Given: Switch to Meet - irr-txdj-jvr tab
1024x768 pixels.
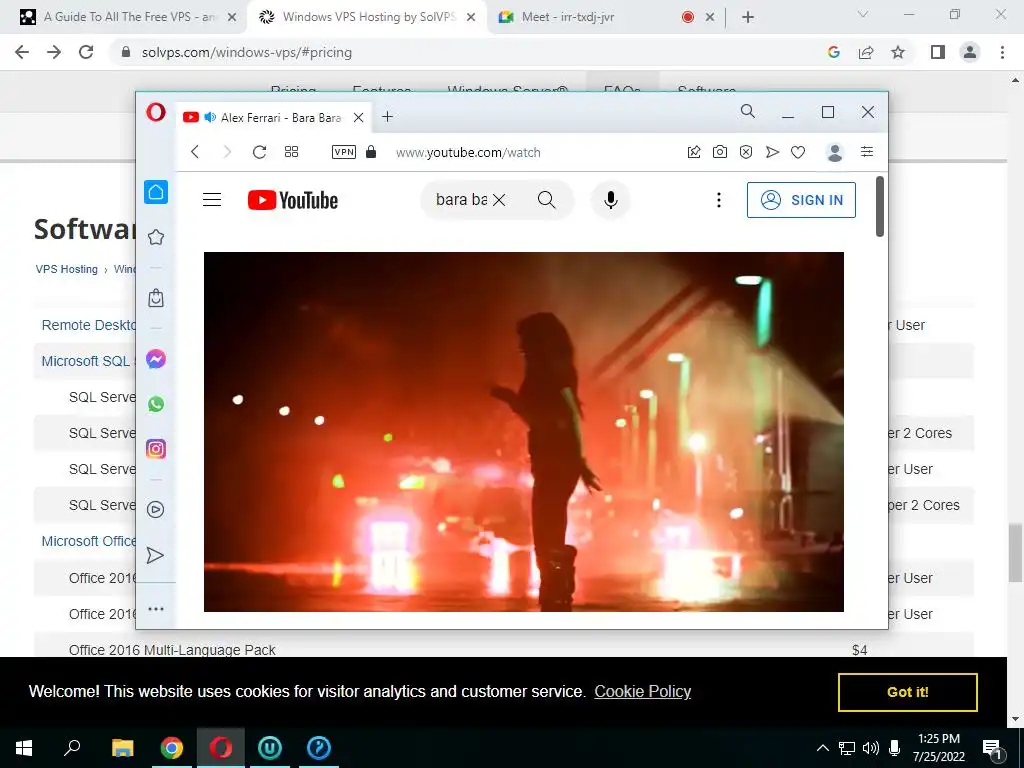Looking at the screenshot, I should [x=568, y=17].
